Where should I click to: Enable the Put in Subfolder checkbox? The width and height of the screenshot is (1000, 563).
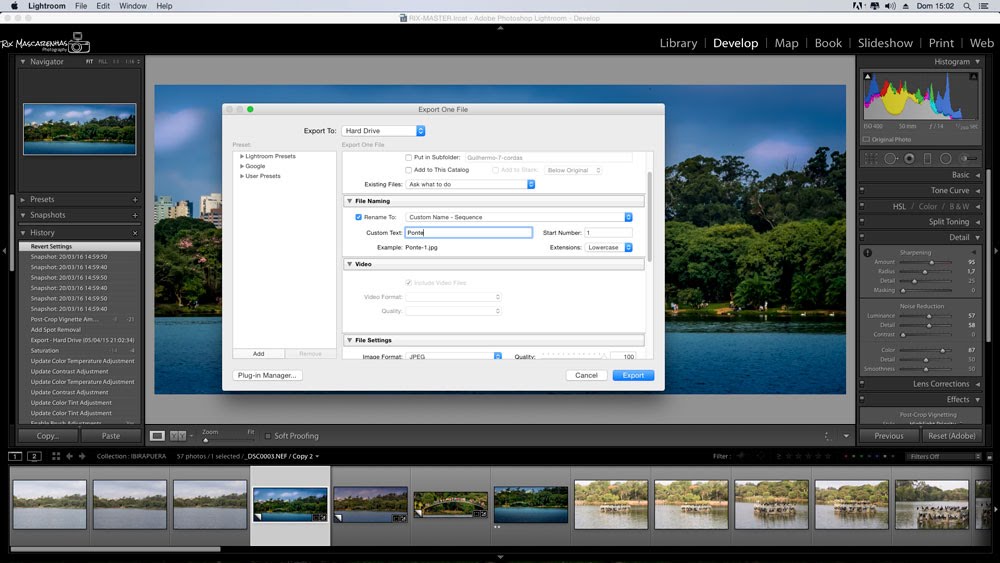[408, 157]
